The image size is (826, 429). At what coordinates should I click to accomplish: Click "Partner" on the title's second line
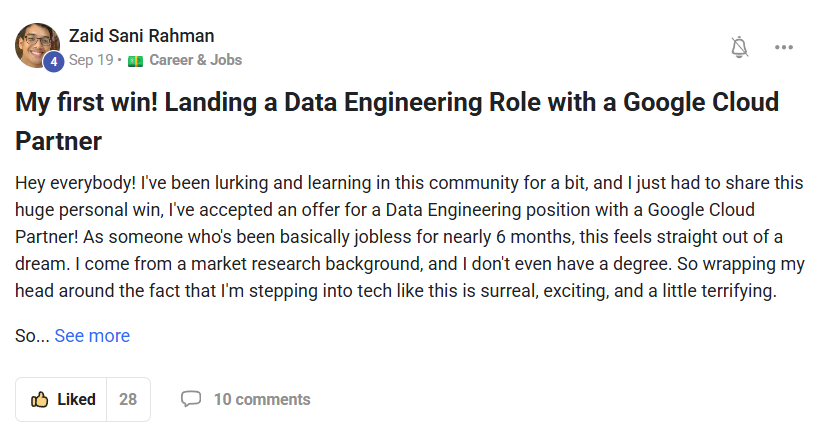[59, 141]
